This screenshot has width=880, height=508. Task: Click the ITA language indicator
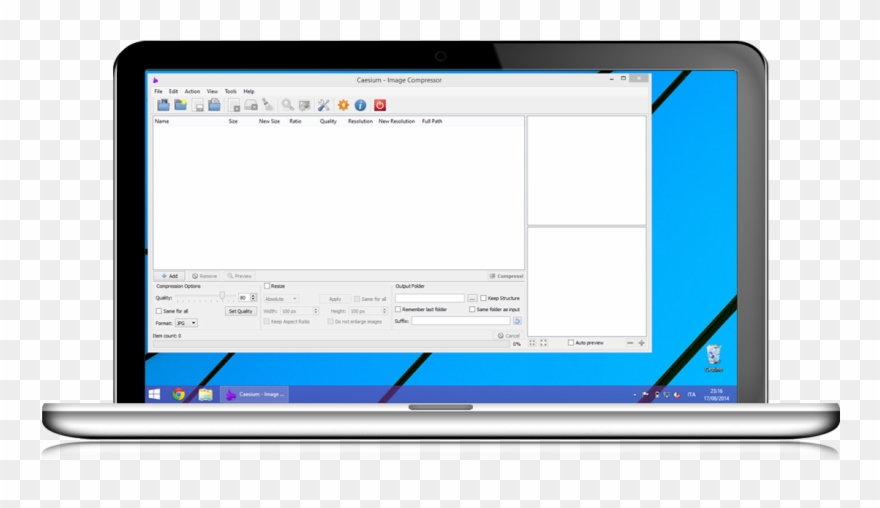(x=691, y=395)
